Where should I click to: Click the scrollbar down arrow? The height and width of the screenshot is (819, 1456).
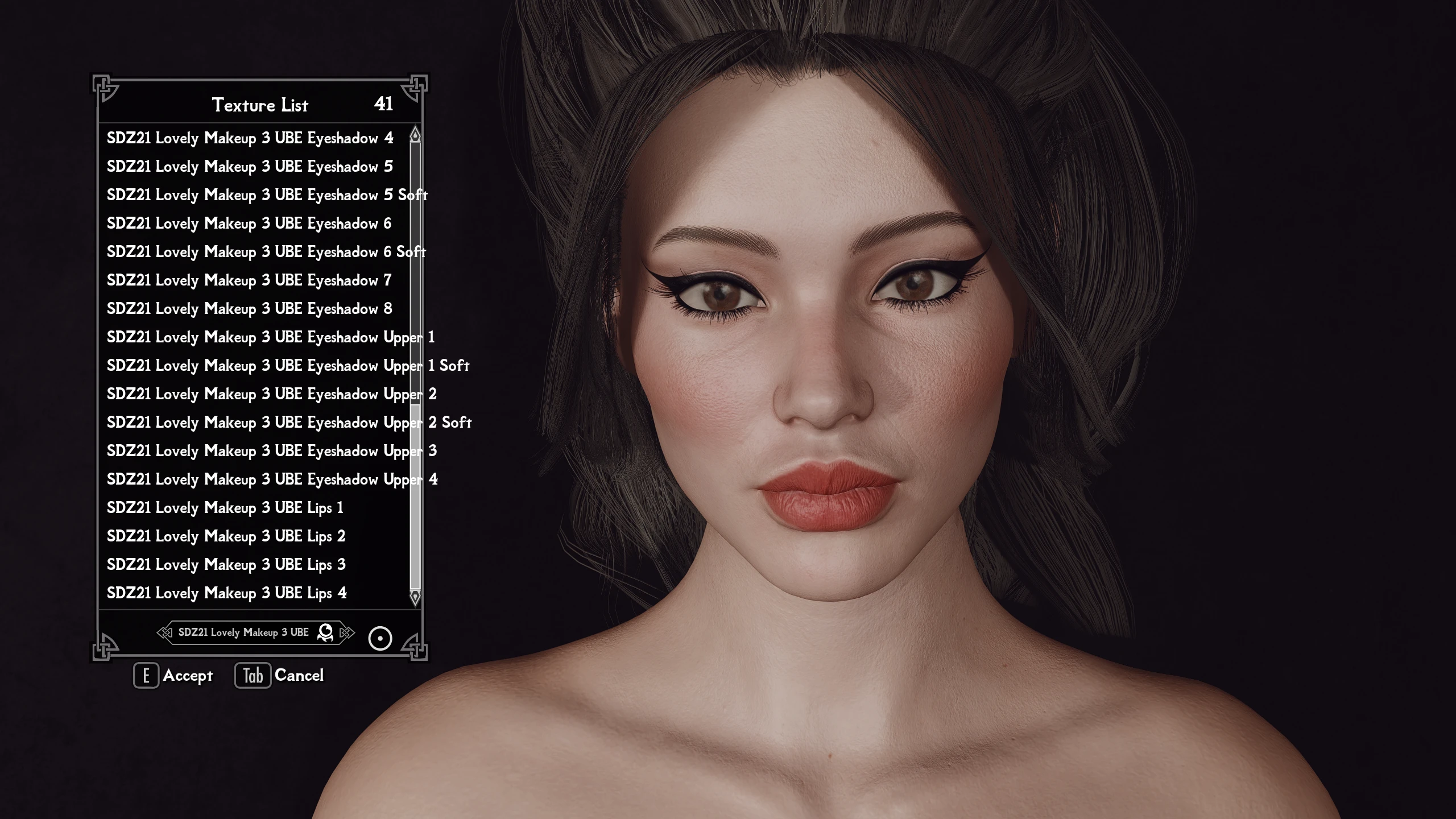[415, 597]
